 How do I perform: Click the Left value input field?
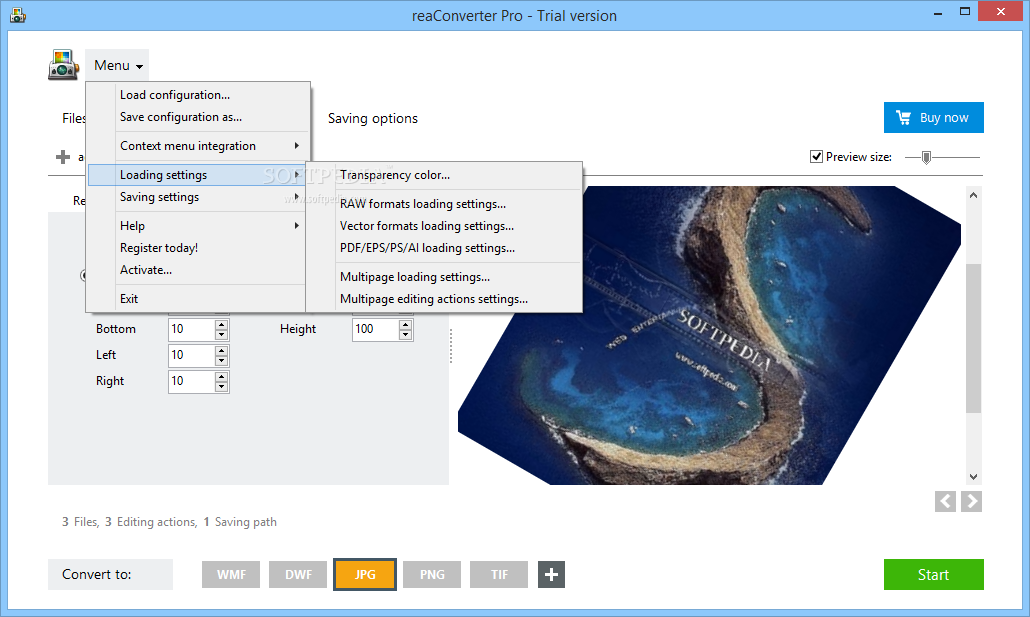click(x=192, y=355)
